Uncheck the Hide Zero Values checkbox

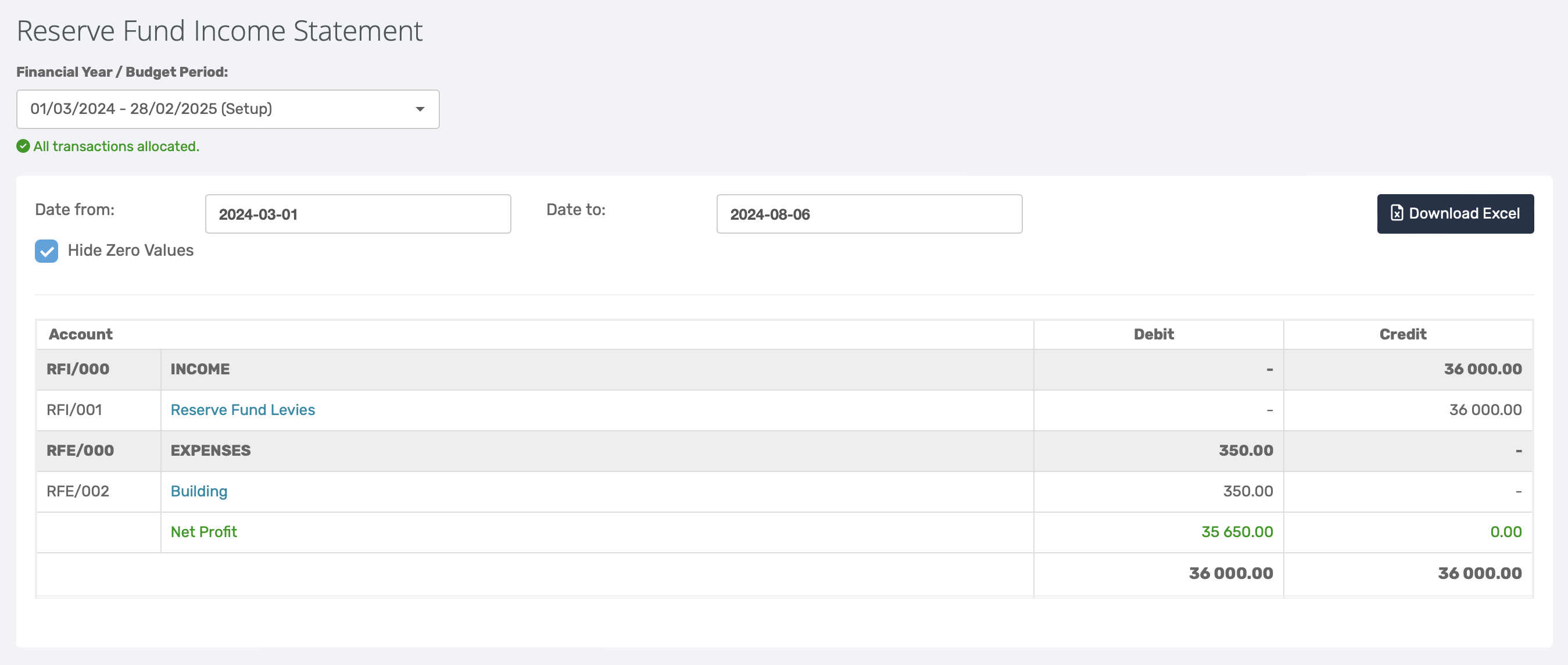pyautogui.click(x=46, y=251)
